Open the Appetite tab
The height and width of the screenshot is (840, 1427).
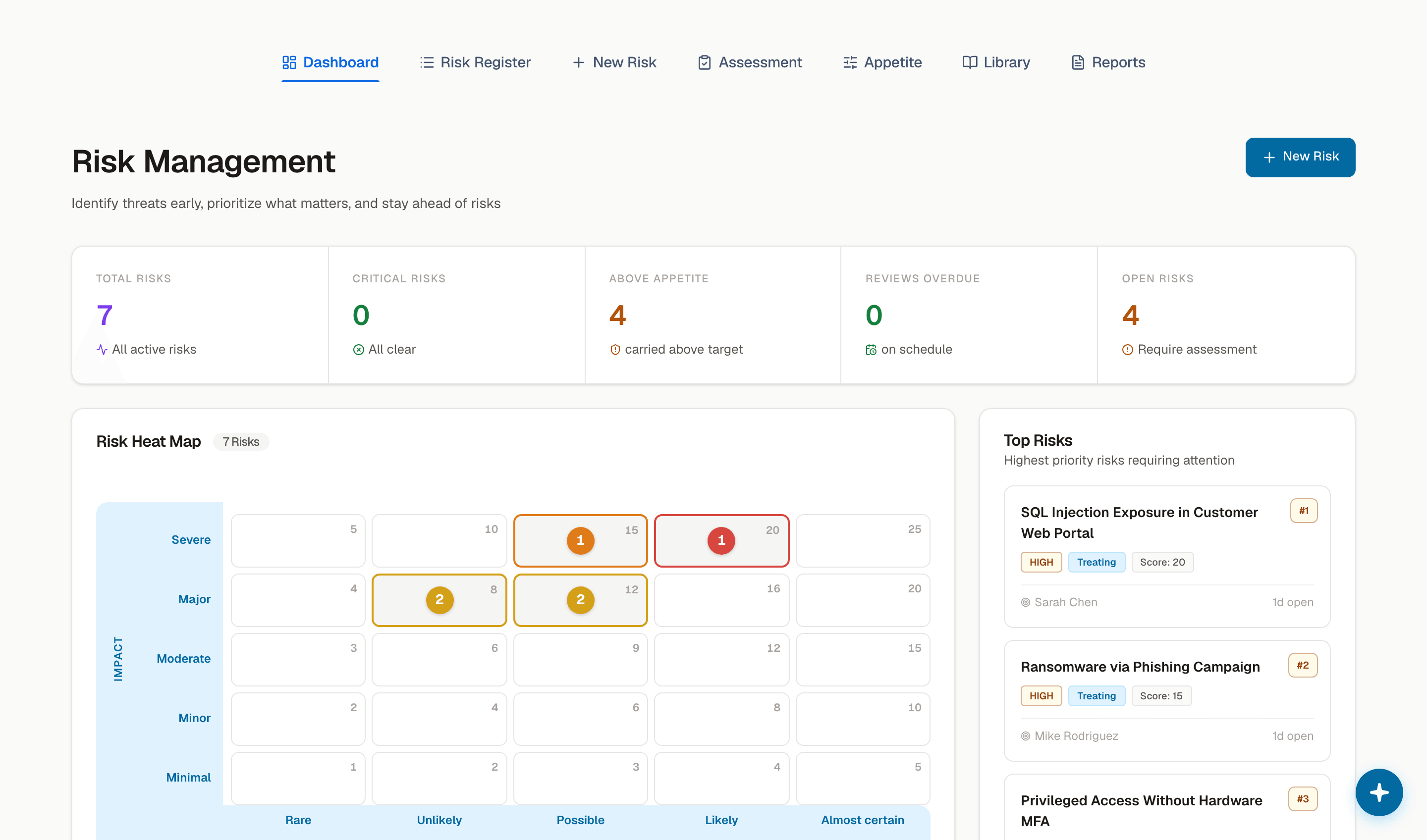[882, 62]
